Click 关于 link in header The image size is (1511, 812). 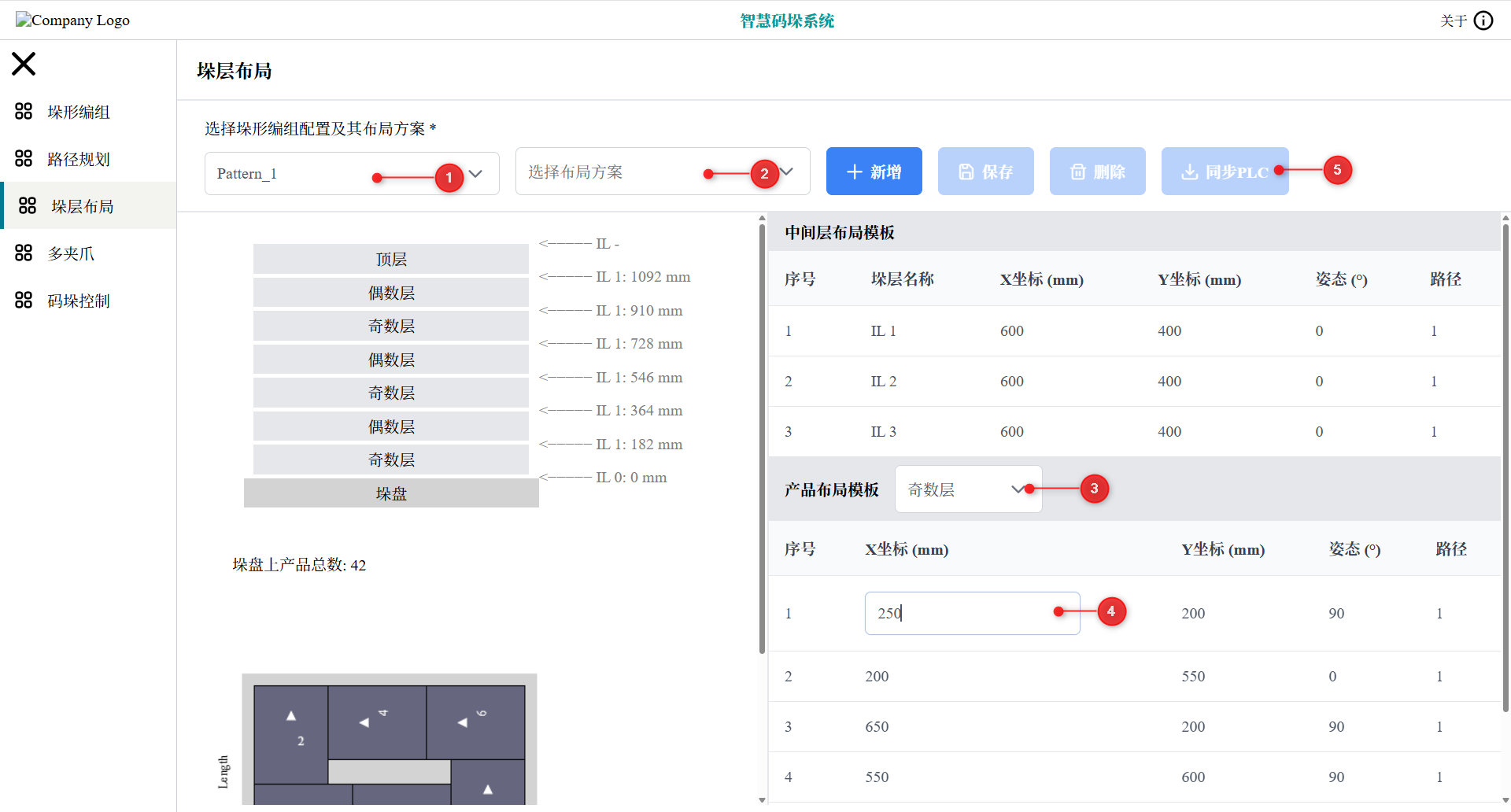click(1454, 20)
